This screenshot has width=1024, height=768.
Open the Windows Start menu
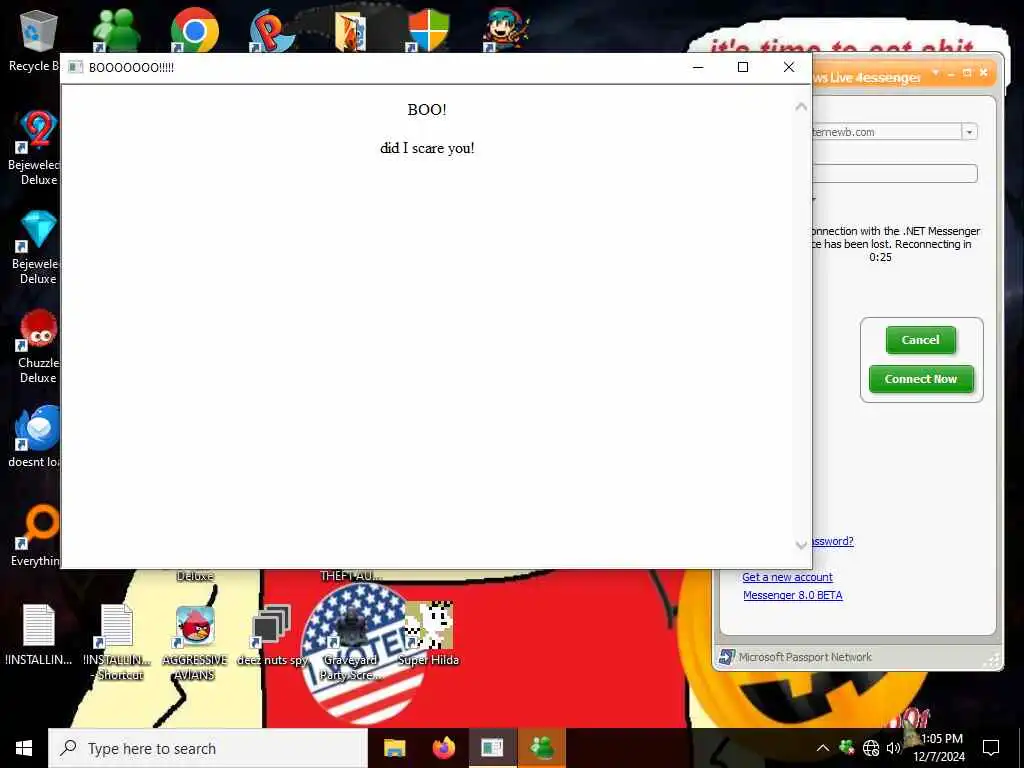coord(24,748)
